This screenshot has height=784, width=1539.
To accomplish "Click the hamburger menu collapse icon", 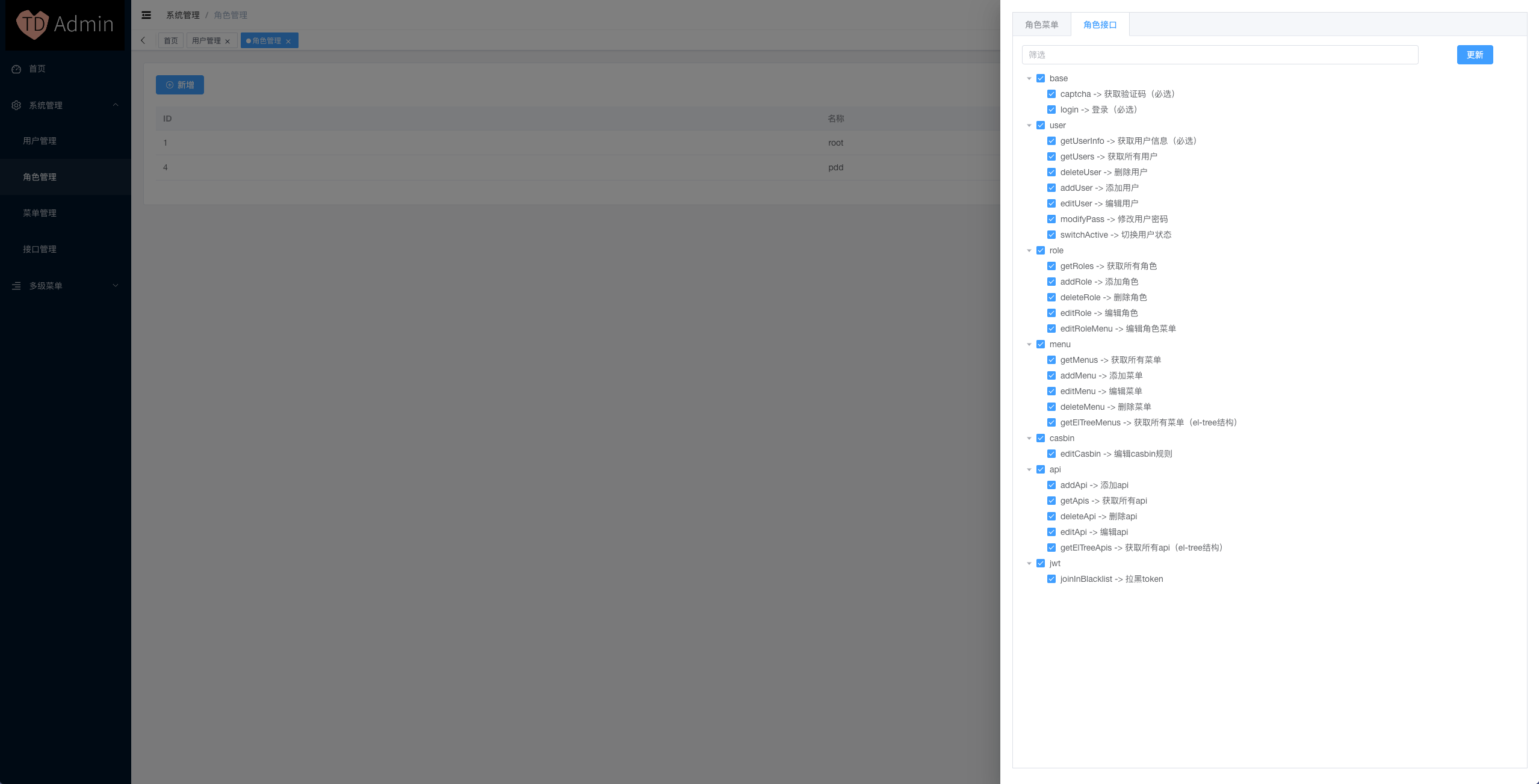I will tap(146, 15).
